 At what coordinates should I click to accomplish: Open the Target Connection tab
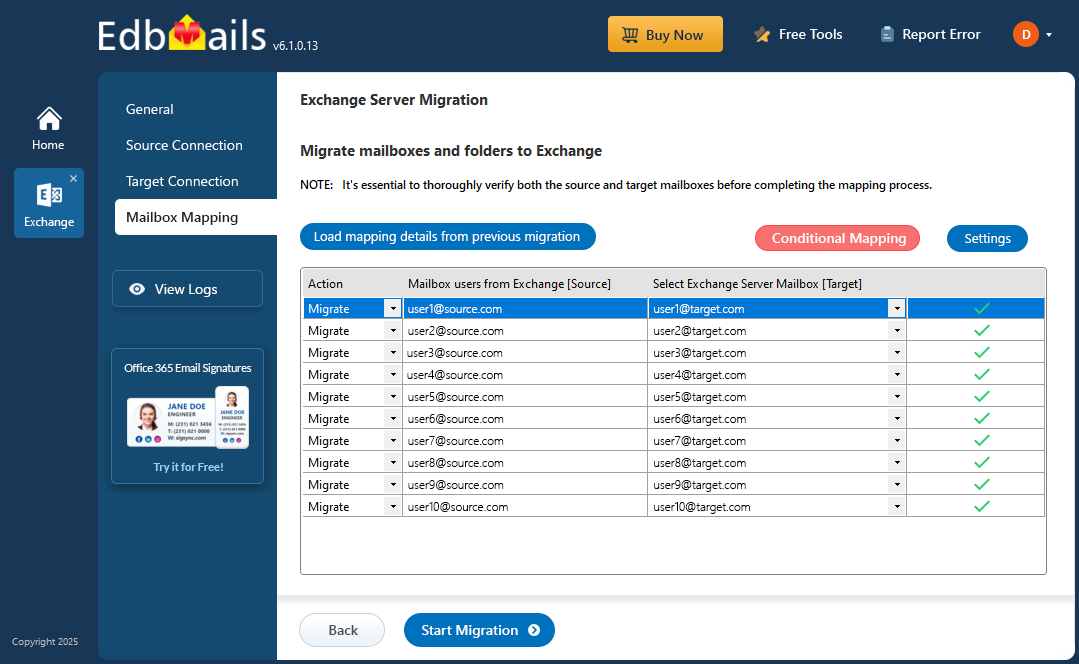[x=181, y=181]
